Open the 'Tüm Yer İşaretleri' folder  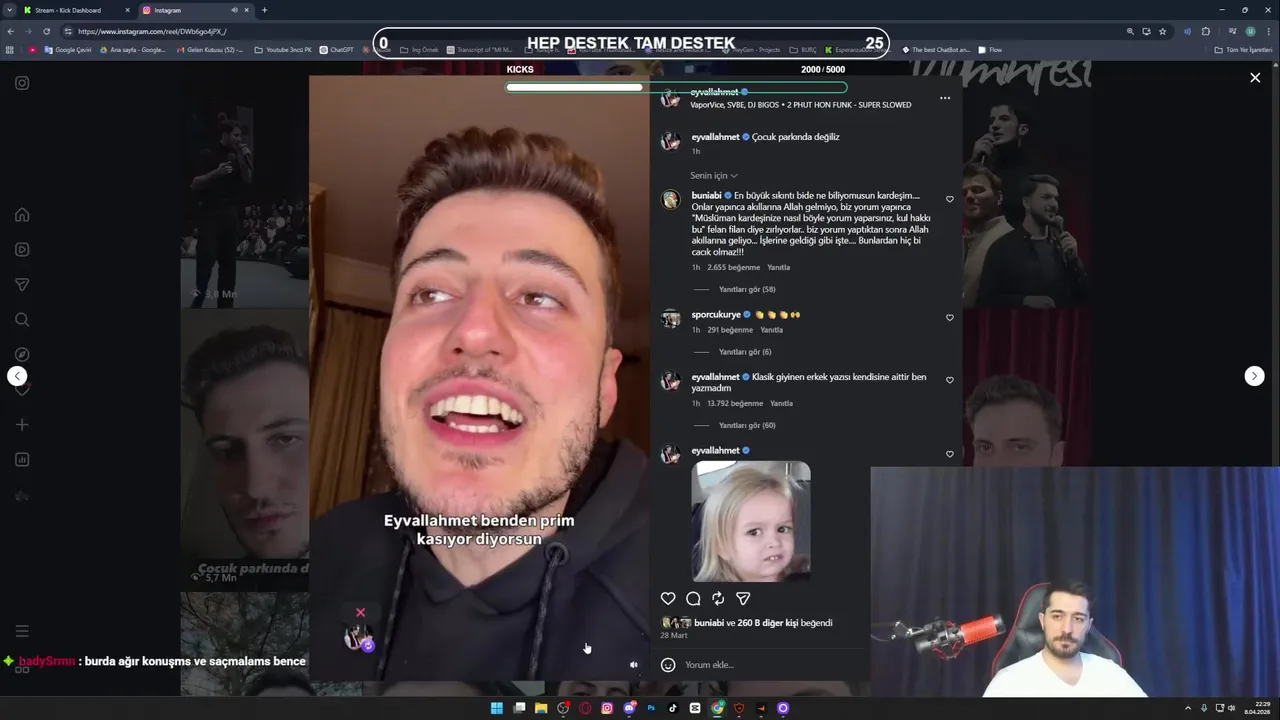[1243, 50]
